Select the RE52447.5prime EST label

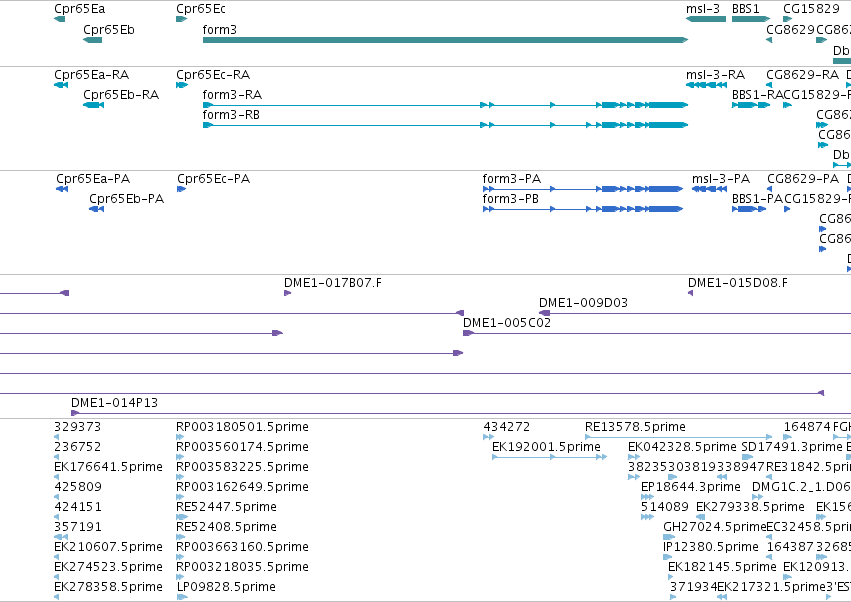tap(226, 507)
